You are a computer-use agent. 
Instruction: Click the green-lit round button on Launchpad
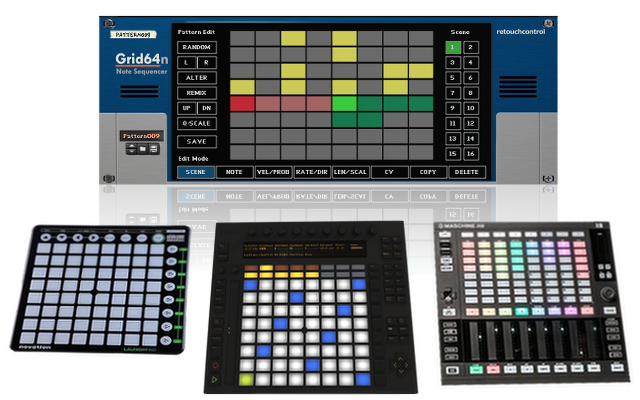(x=158, y=238)
